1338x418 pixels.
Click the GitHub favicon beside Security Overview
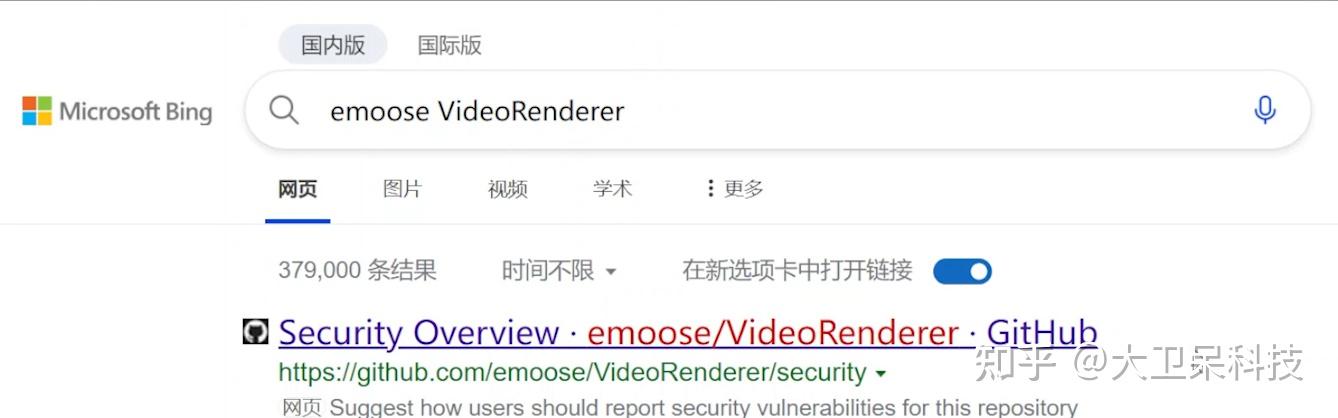(x=256, y=332)
